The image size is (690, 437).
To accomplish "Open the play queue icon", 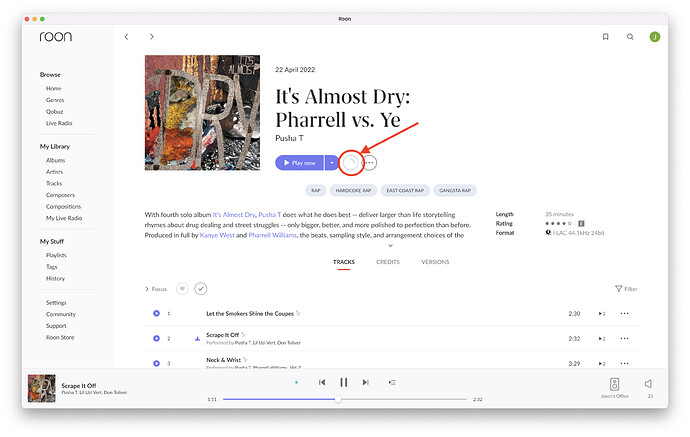I will point(392,382).
